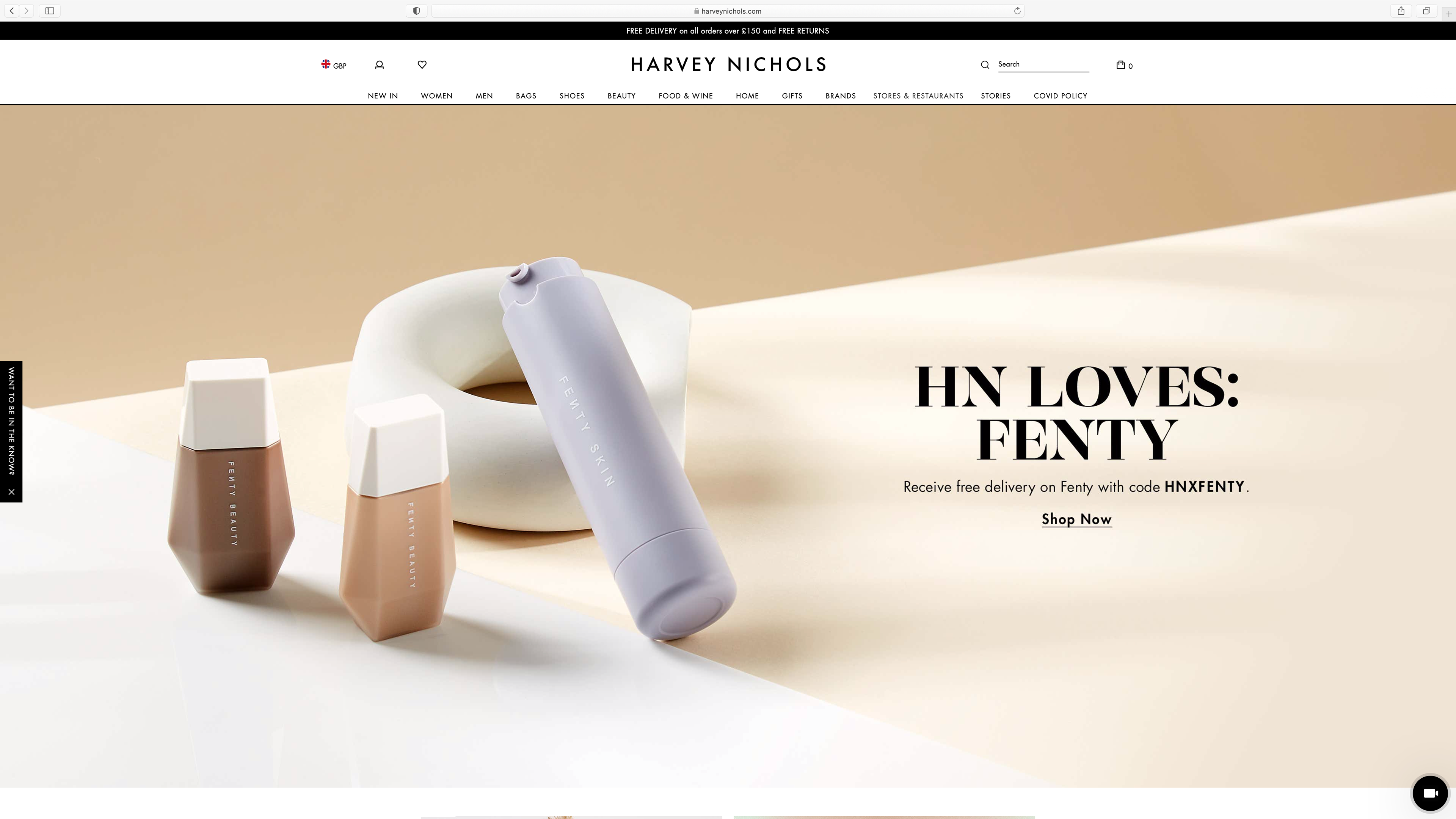Open the wishlist heart icon
Image resolution: width=1456 pixels, height=819 pixels.
(422, 64)
